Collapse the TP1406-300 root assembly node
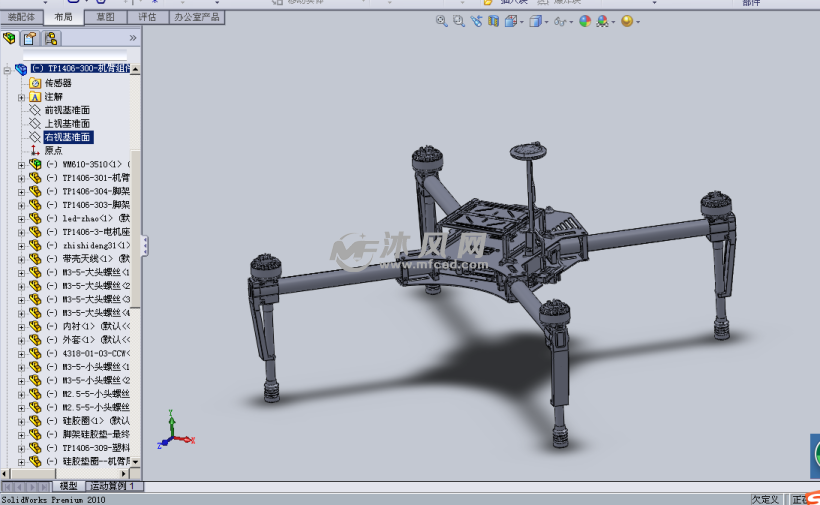This screenshot has width=820, height=505. pyautogui.click(x=7, y=69)
